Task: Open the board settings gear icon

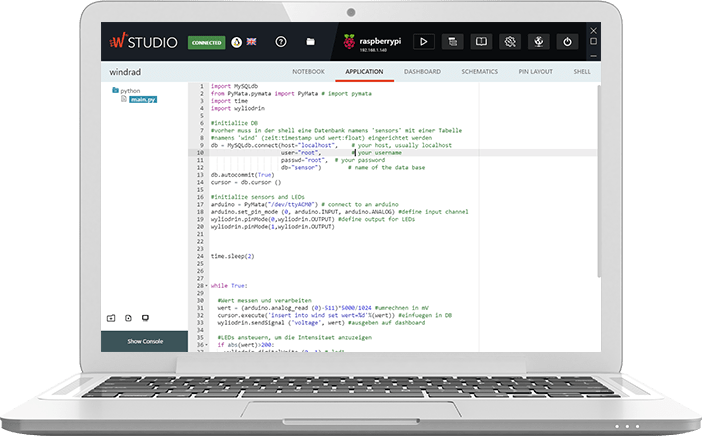Action: pos(510,42)
